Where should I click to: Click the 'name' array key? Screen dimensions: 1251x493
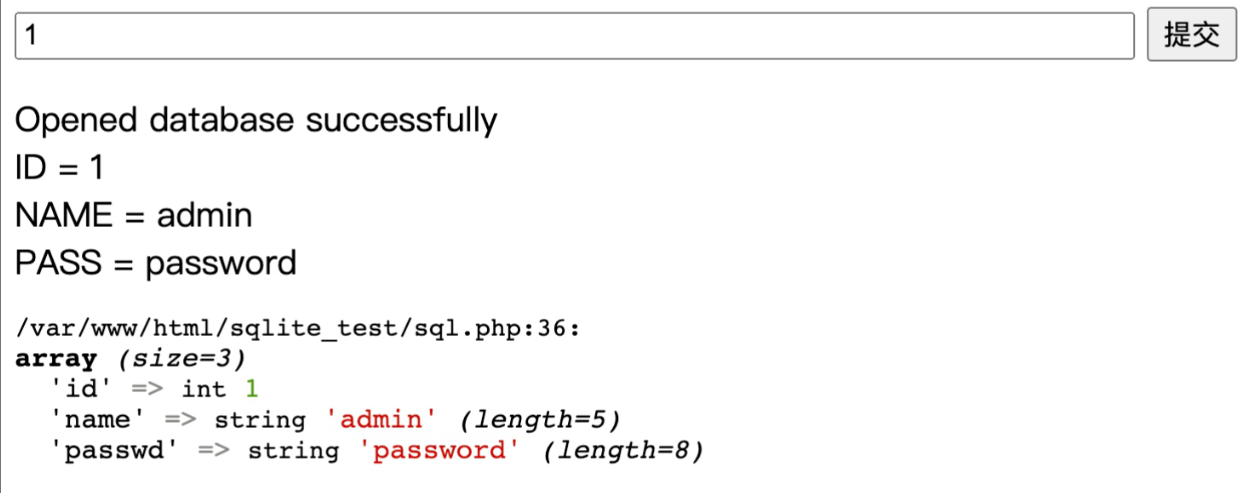point(98,419)
